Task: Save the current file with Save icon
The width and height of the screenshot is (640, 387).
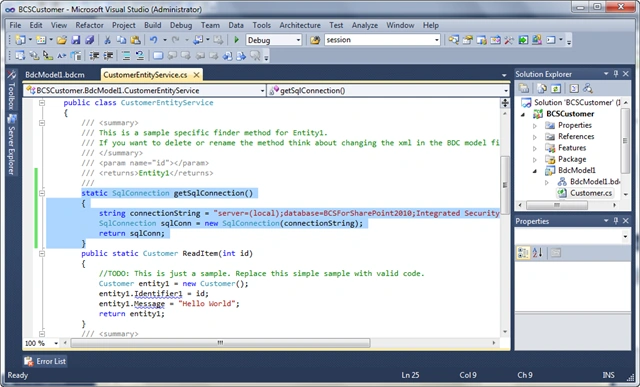Action: [x=76, y=40]
